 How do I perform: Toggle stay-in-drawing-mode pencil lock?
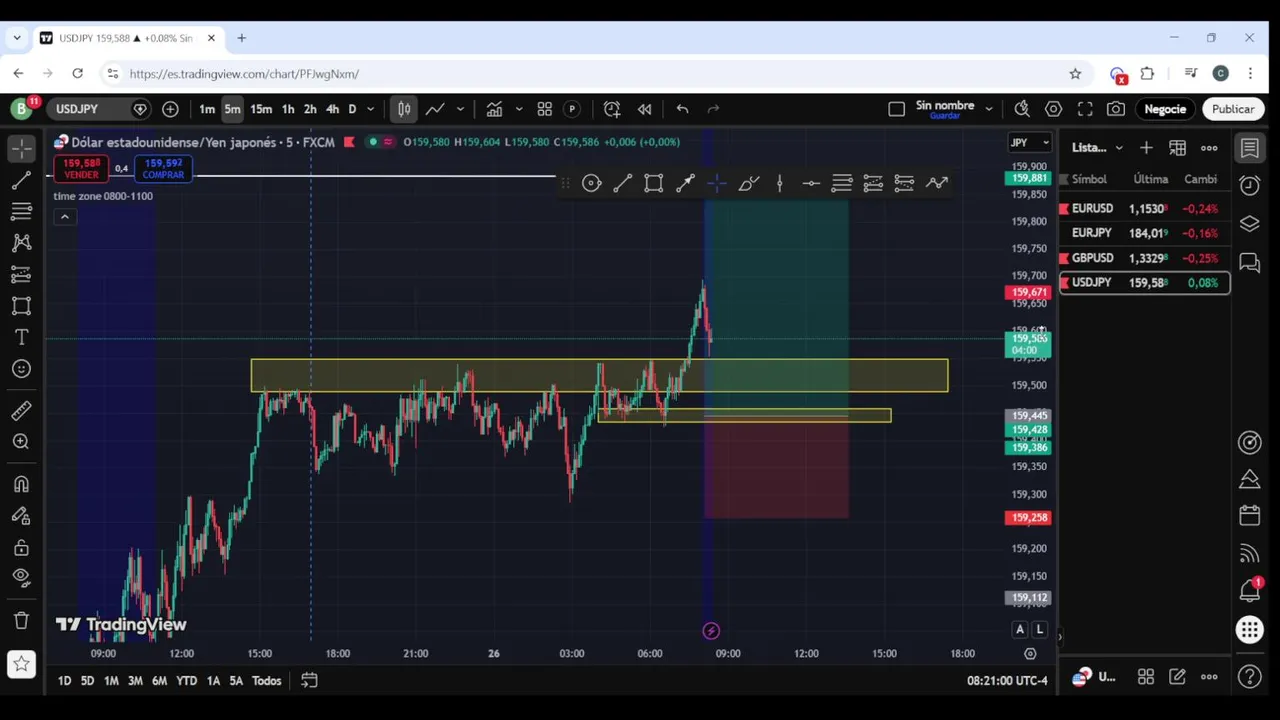coord(21,516)
